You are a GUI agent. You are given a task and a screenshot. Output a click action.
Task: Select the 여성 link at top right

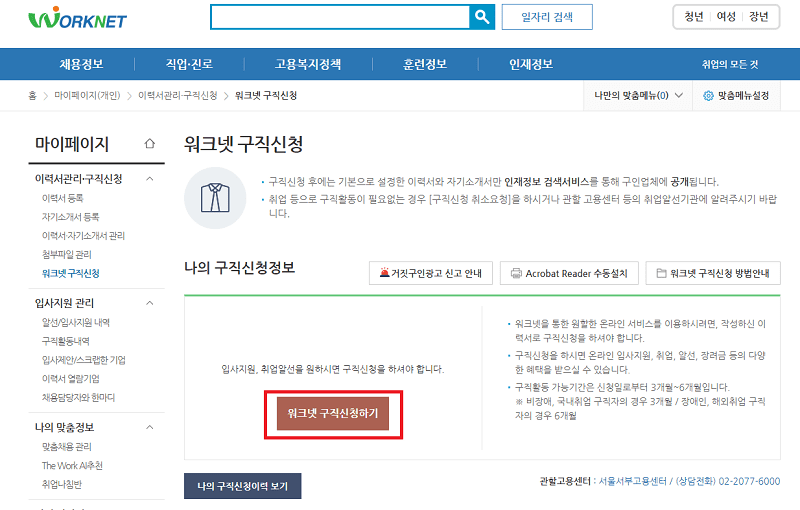pos(726,17)
